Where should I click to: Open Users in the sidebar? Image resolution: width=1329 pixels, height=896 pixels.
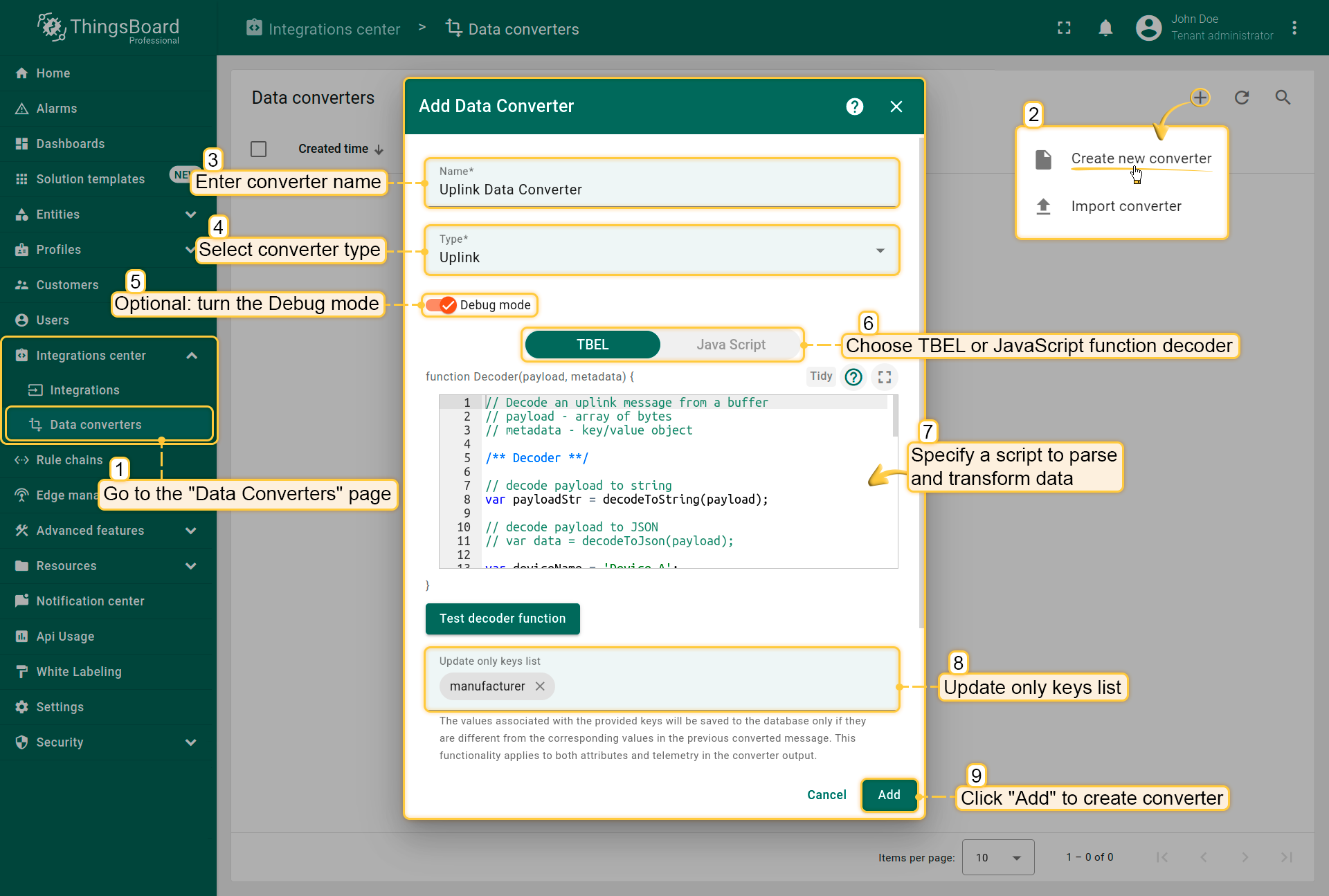(108, 320)
